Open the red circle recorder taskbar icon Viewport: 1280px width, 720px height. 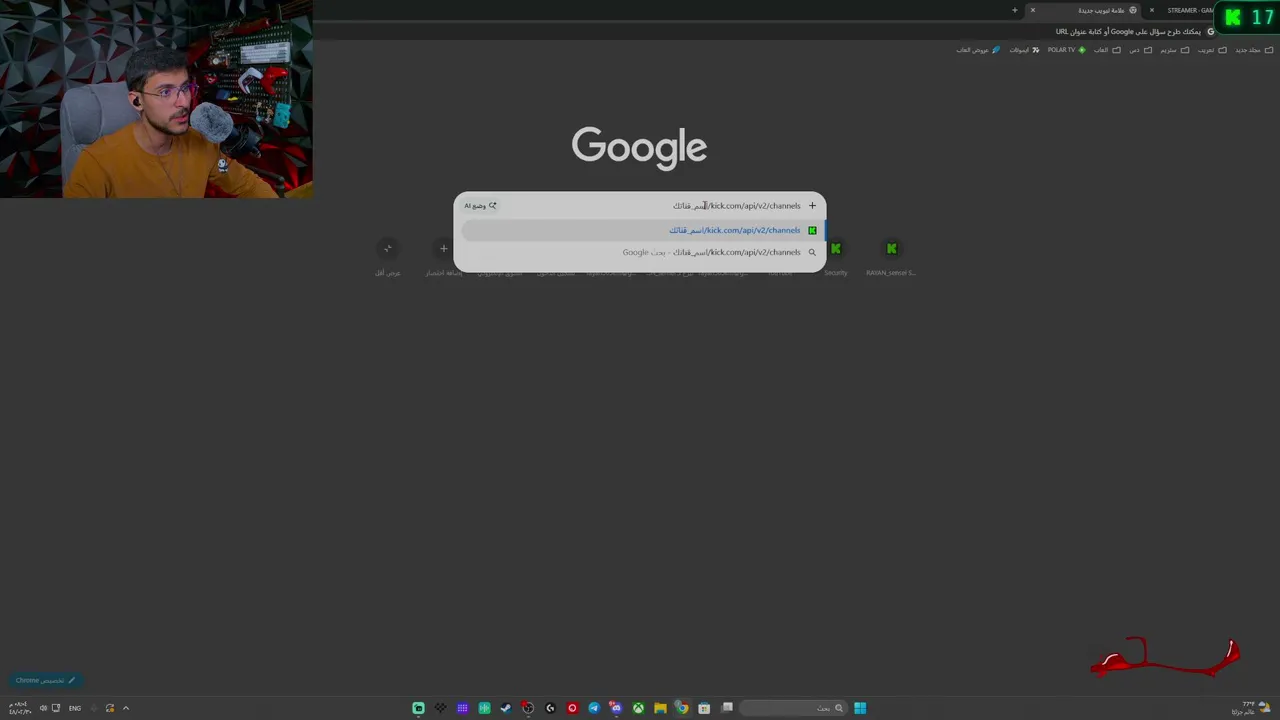(x=572, y=708)
